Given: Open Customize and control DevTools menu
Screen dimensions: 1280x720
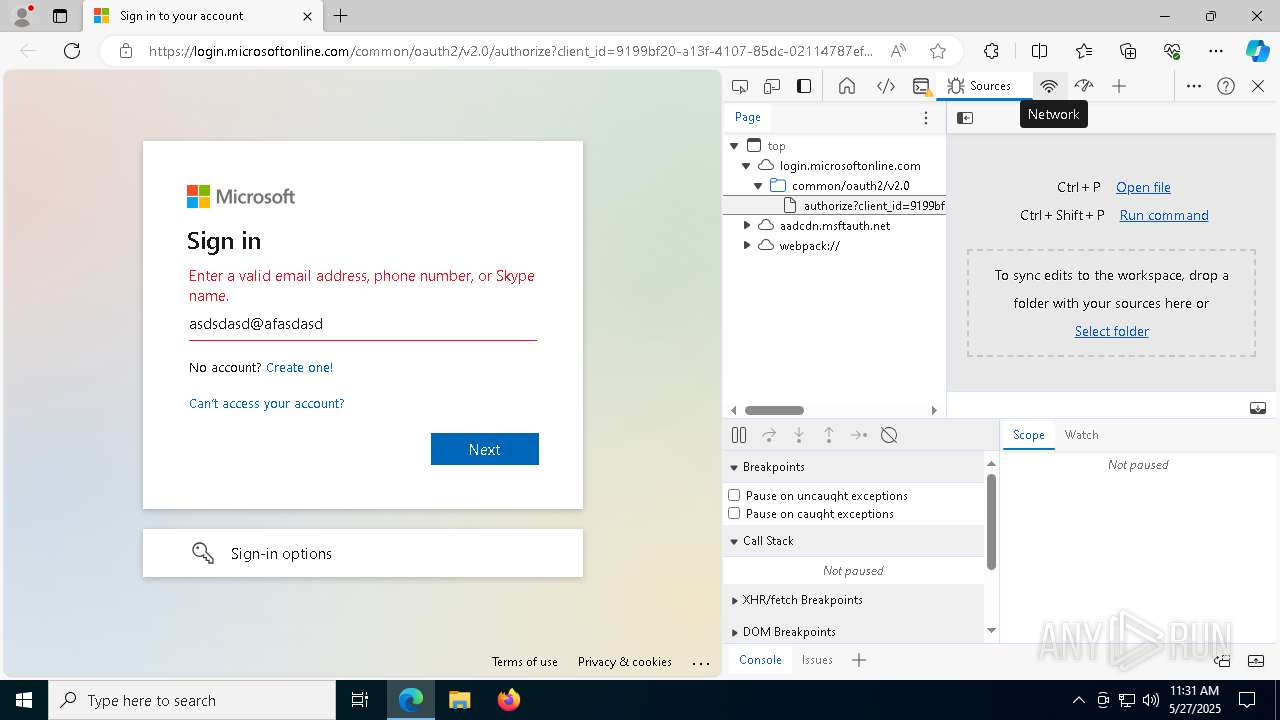Looking at the screenshot, I should pos(1194,86).
